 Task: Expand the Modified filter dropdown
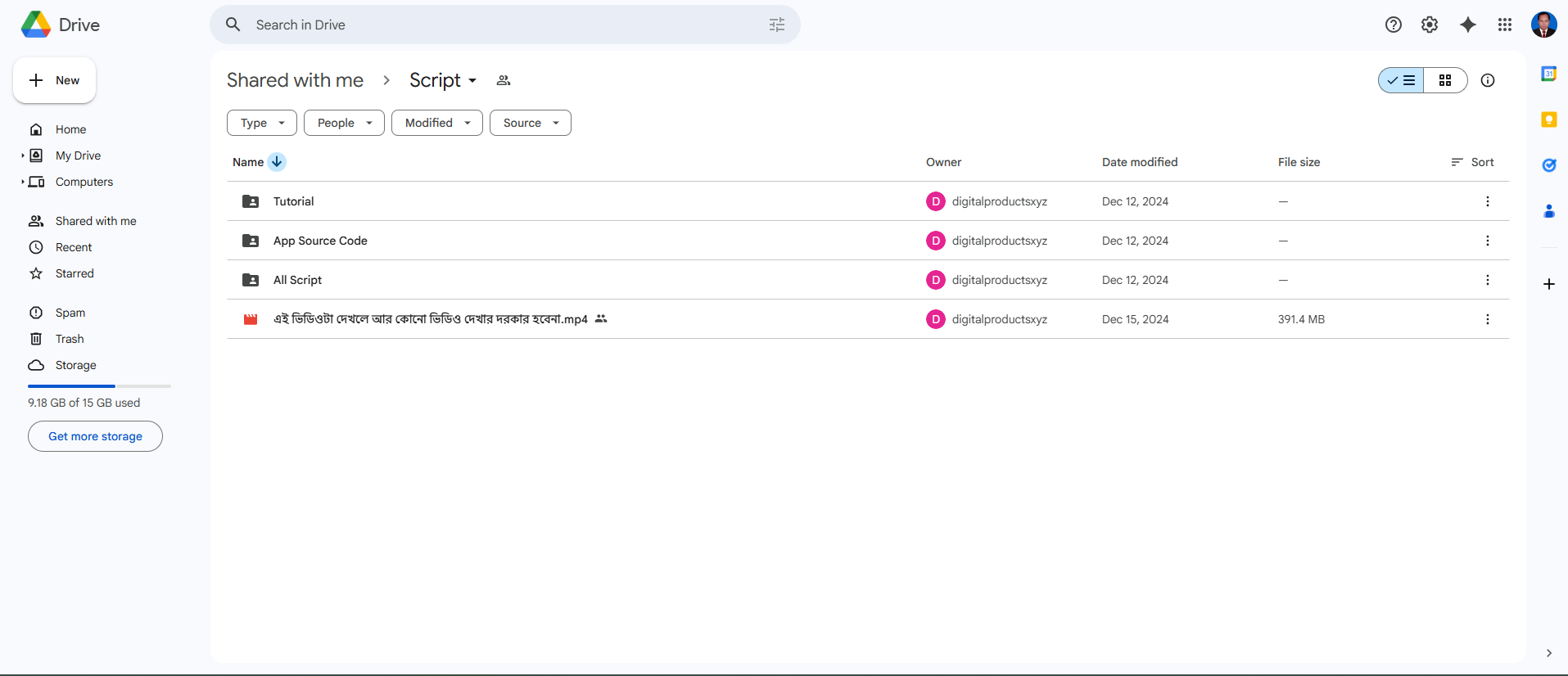coord(436,123)
